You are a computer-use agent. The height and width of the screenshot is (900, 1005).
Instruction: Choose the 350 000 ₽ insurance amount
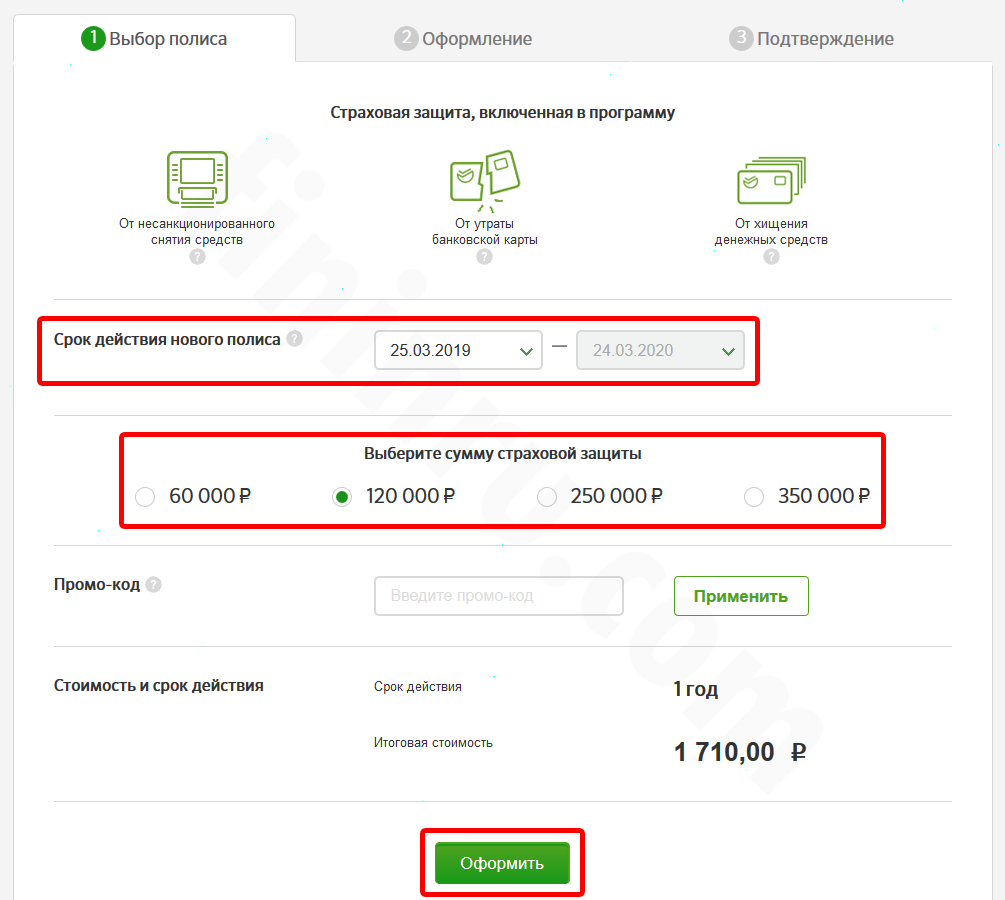[754, 497]
